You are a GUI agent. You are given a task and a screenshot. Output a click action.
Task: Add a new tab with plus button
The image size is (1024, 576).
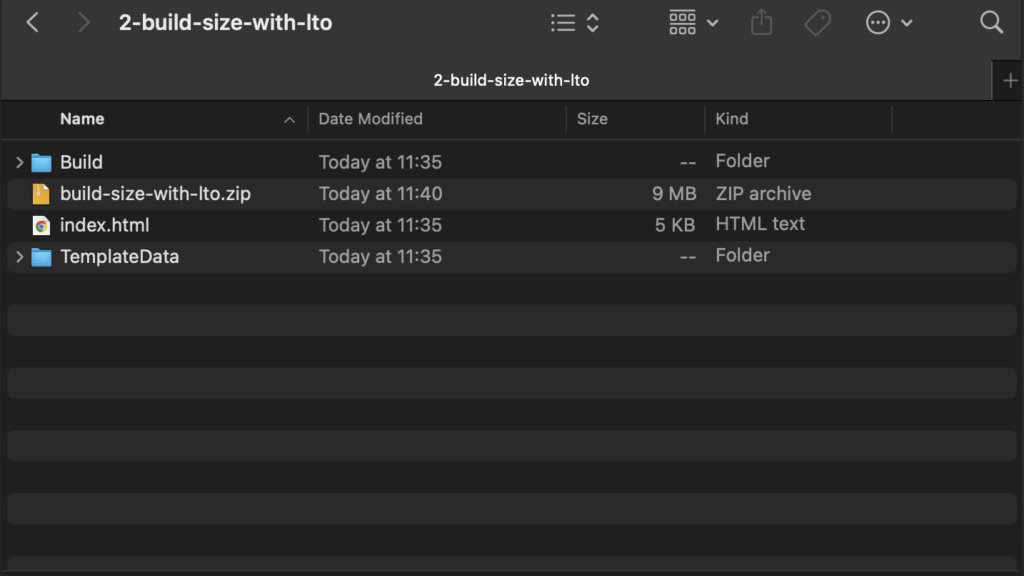[1008, 80]
